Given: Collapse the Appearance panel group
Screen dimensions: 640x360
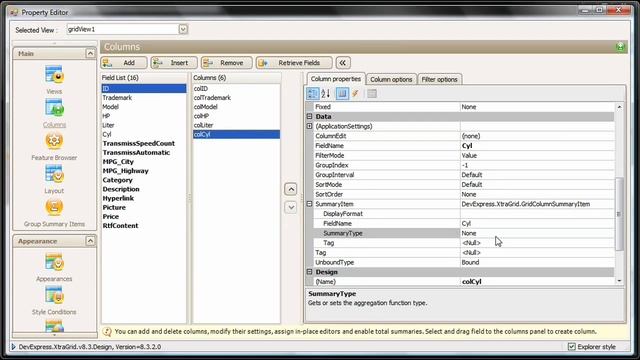Looking at the screenshot, I should [90, 241].
